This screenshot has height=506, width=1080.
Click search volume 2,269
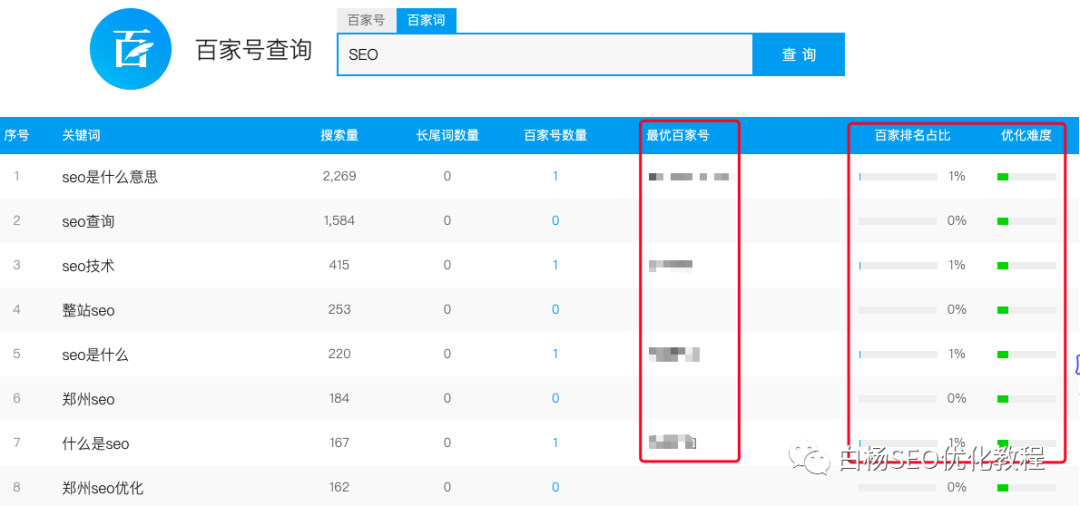[339, 176]
